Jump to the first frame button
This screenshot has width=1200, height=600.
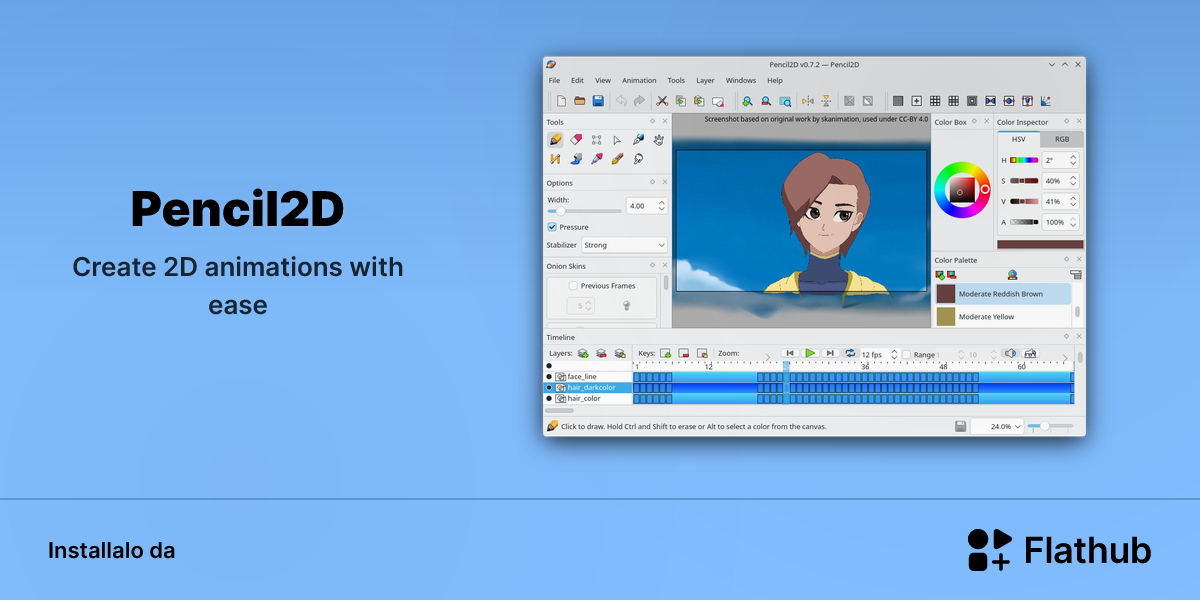pyautogui.click(x=789, y=354)
